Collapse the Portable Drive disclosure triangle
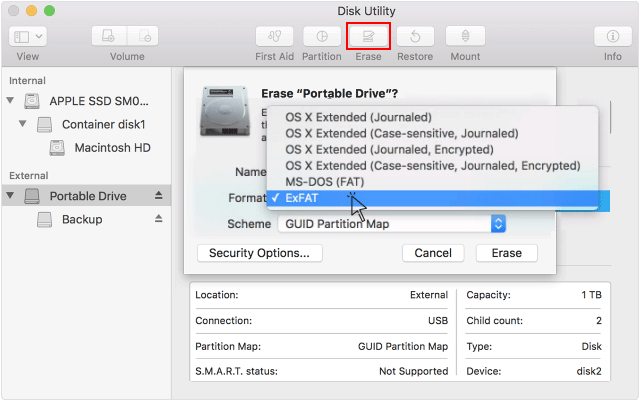This screenshot has width=640, height=400. coord(11,196)
